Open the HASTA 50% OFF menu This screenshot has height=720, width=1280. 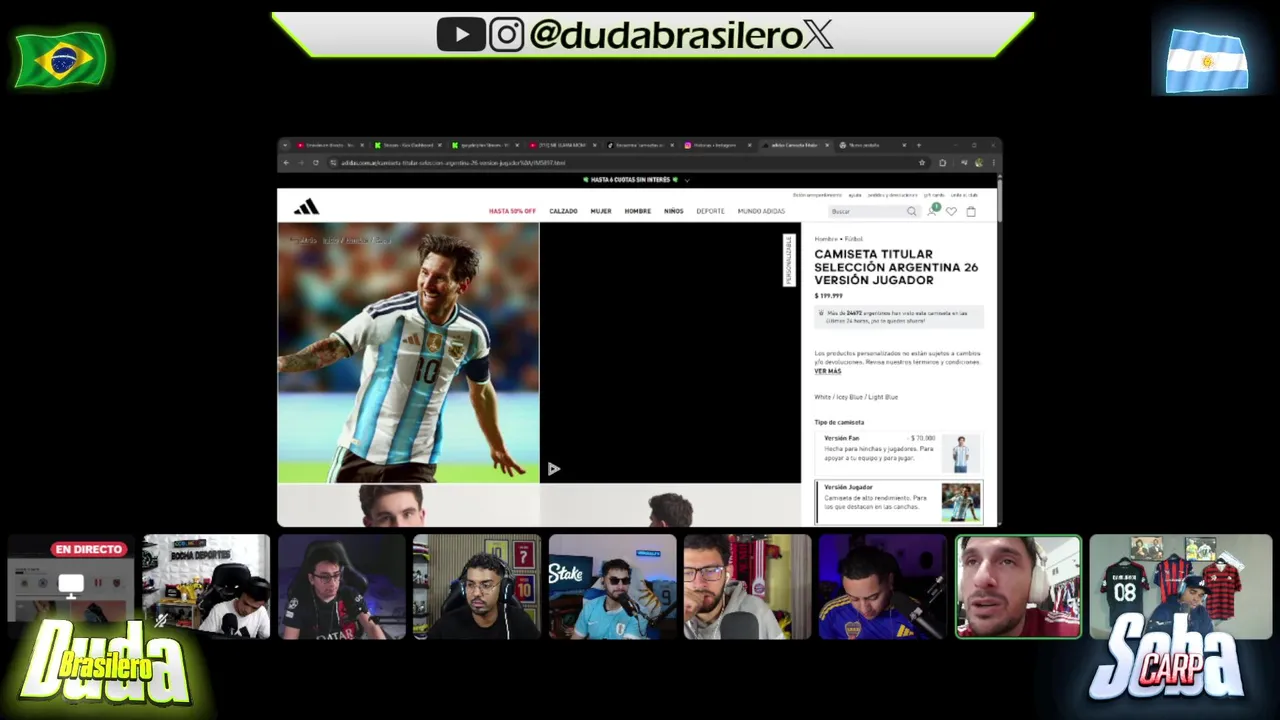coord(512,211)
